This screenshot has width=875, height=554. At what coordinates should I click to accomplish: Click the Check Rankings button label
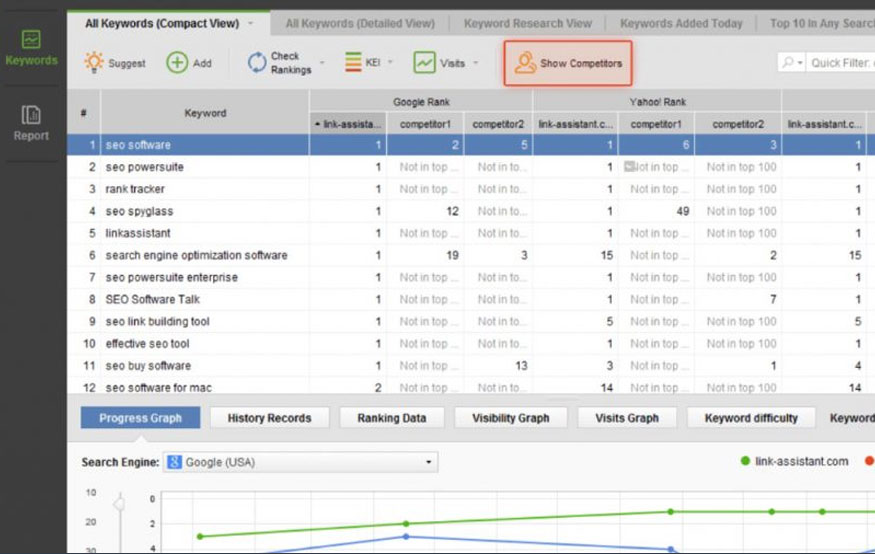point(291,62)
